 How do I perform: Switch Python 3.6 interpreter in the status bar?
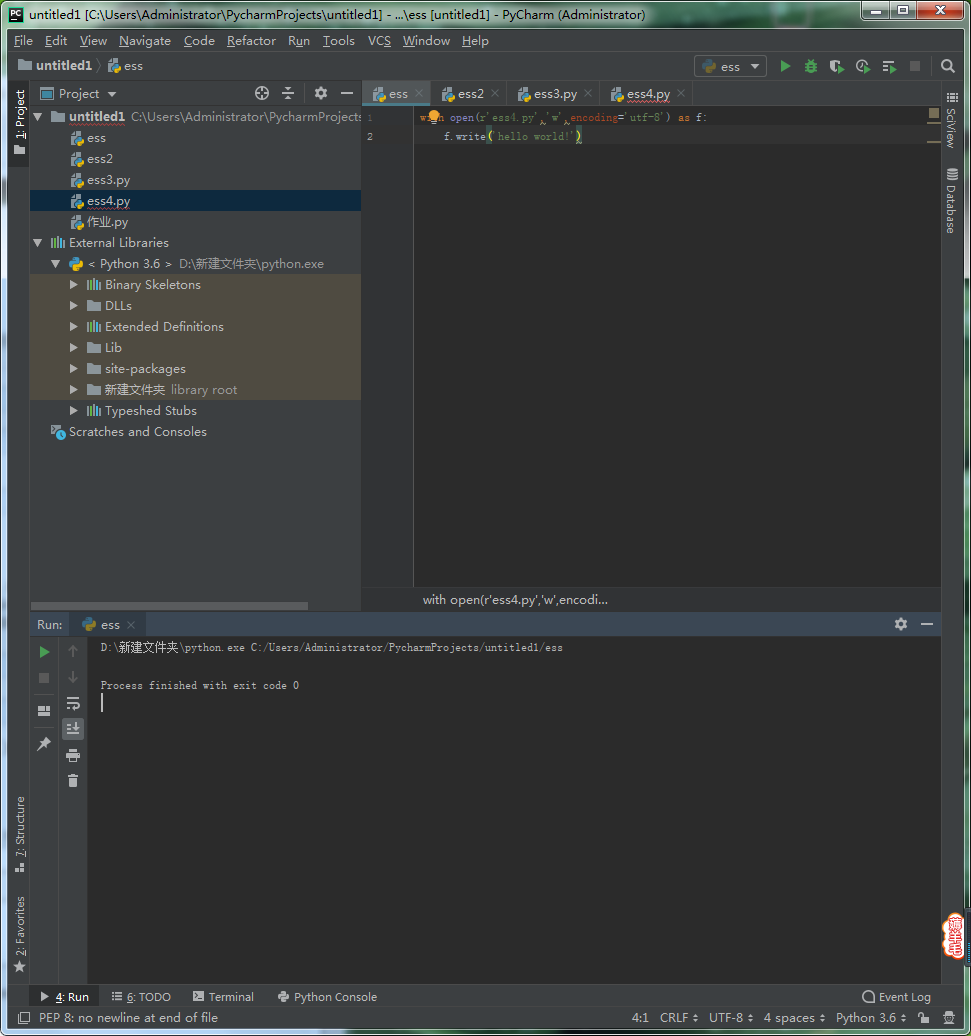click(871, 1018)
